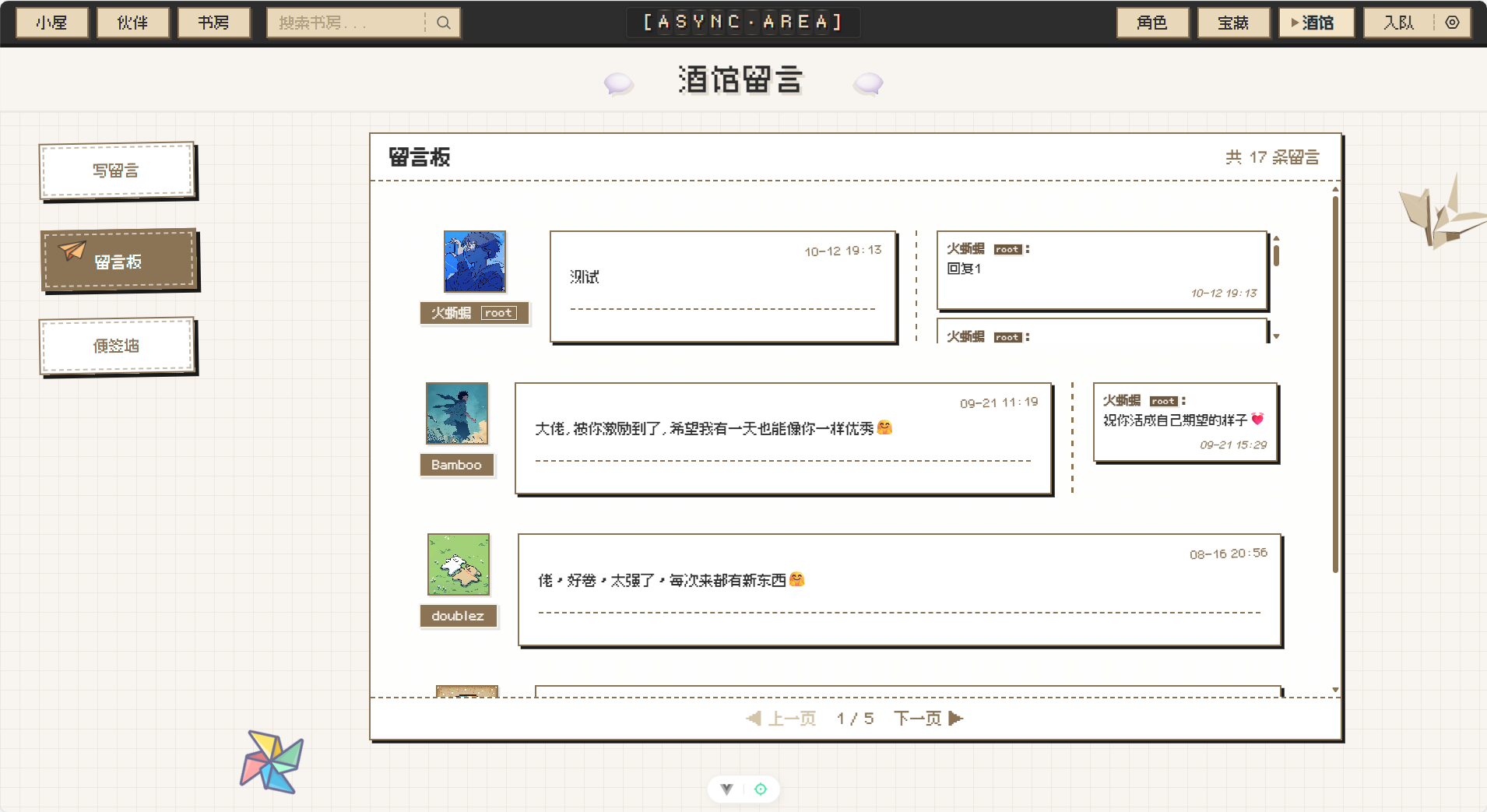Viewport: 1487px width, 812px height.
Task: Click the speech bubble left of 酒馆留言 title
Action: [x=617, y=83]
